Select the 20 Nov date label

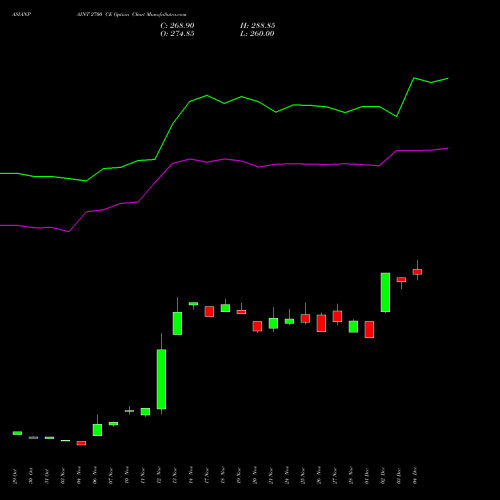pyautogui.click(x=255, y=476)
